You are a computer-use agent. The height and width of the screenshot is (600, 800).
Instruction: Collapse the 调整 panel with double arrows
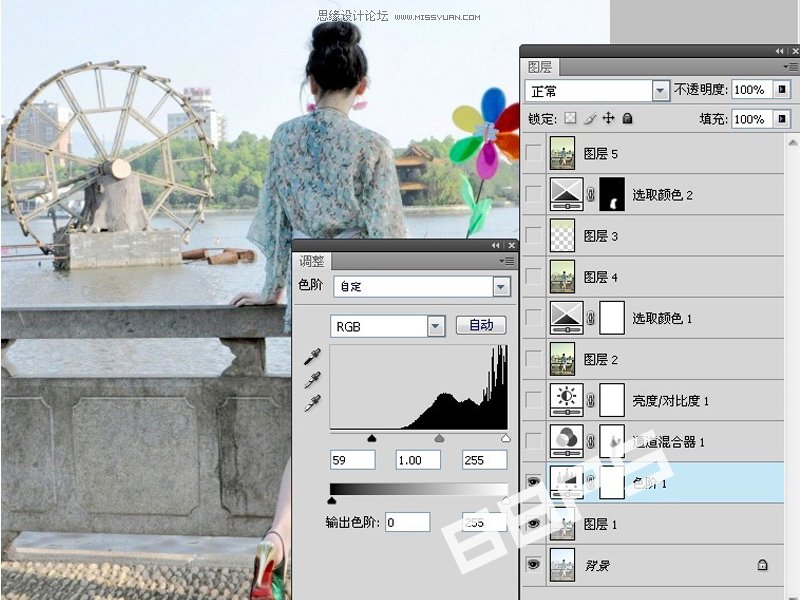point(495,245)
